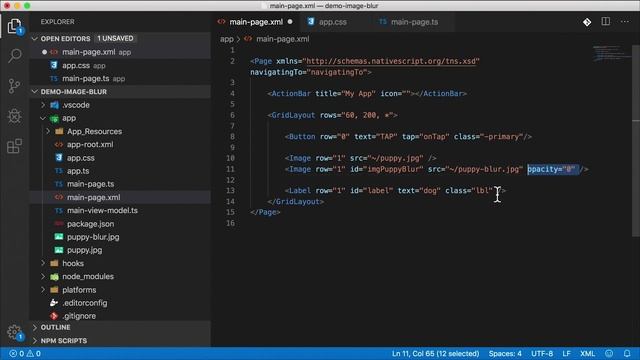Image resolution: width=640 pixels, height=360 pixels.
Task: Change file encoding UTF-8
Action: (x=542, y=353)
